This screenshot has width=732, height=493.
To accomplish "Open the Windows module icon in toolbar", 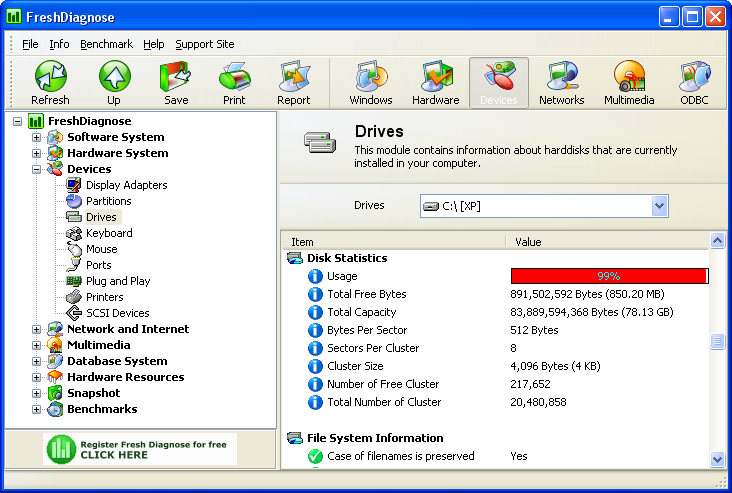I will (x=371, y=76).
